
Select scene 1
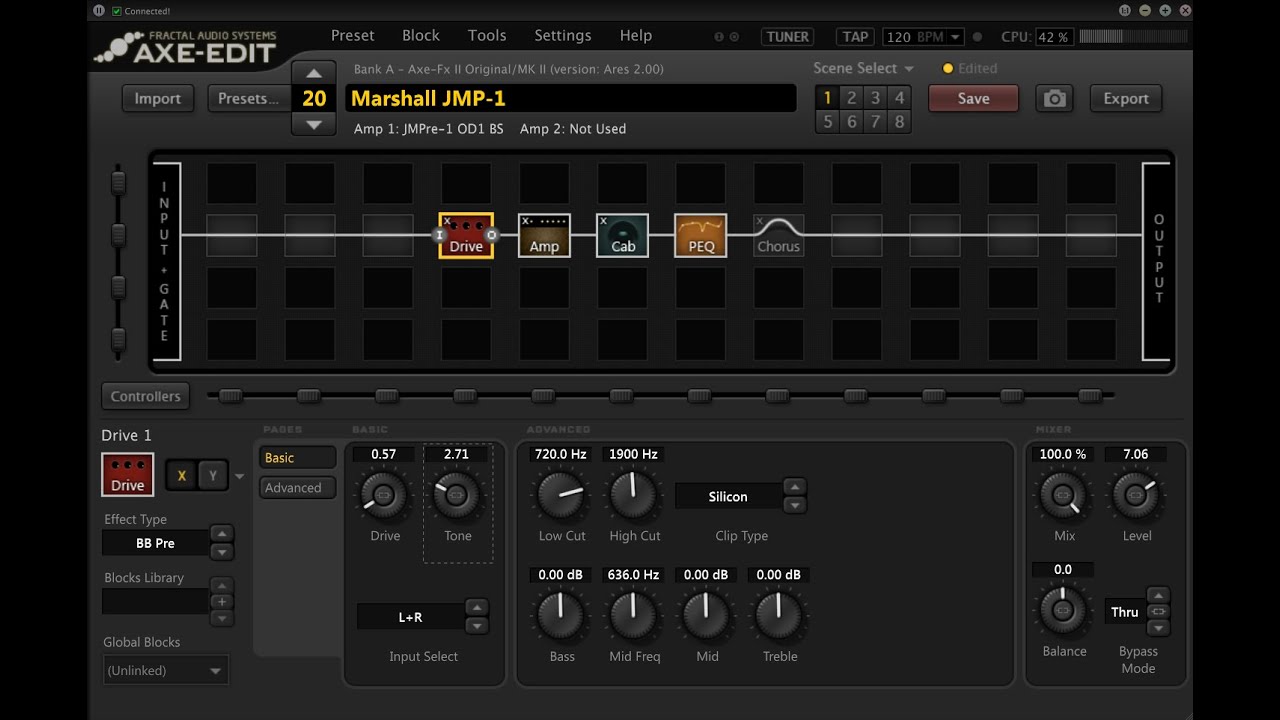tap(827, 98)
